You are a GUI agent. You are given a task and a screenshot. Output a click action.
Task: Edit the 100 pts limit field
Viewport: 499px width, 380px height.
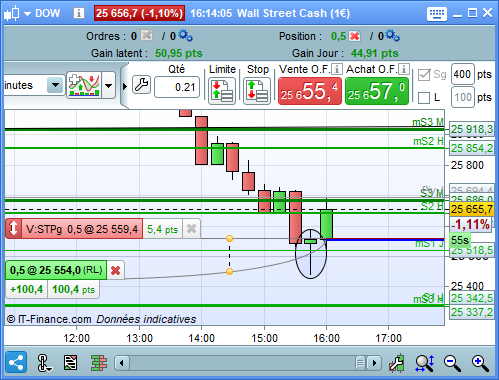click(462, 97)
